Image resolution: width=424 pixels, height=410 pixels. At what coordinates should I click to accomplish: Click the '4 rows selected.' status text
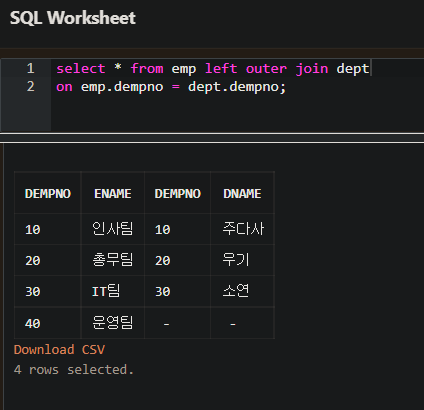(74, 370)
